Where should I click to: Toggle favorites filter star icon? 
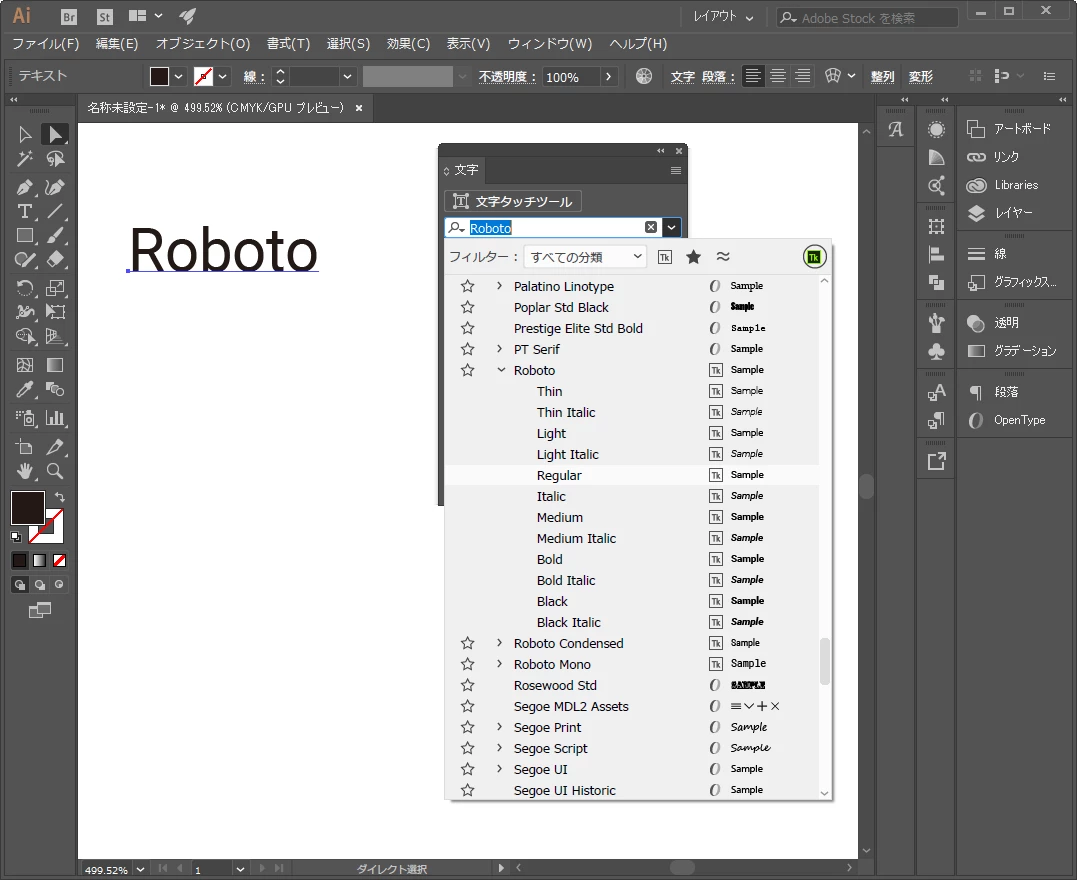[694, 257]
